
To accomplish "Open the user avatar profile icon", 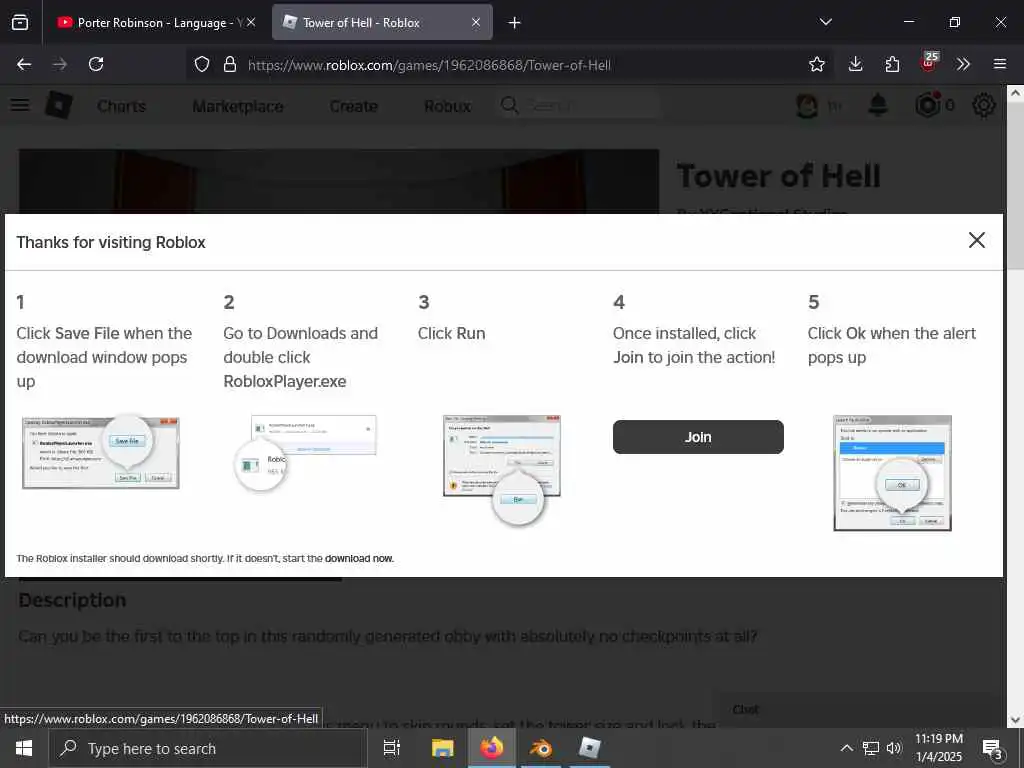I will 807,105.
